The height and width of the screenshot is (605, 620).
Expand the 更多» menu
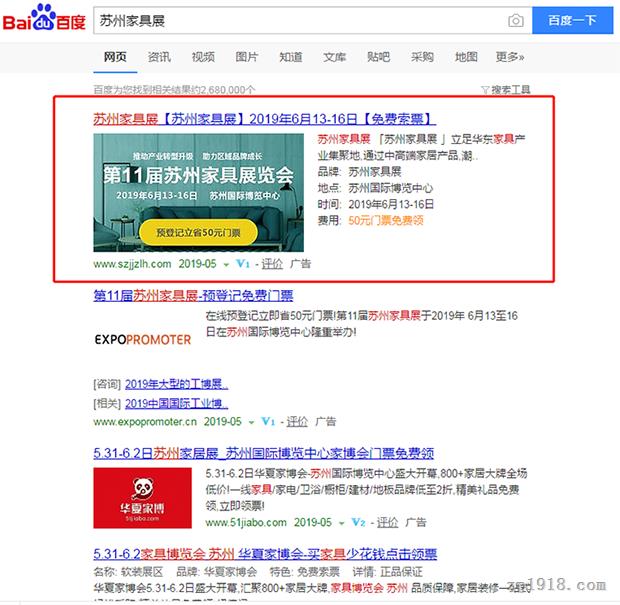tap(510, 57)
